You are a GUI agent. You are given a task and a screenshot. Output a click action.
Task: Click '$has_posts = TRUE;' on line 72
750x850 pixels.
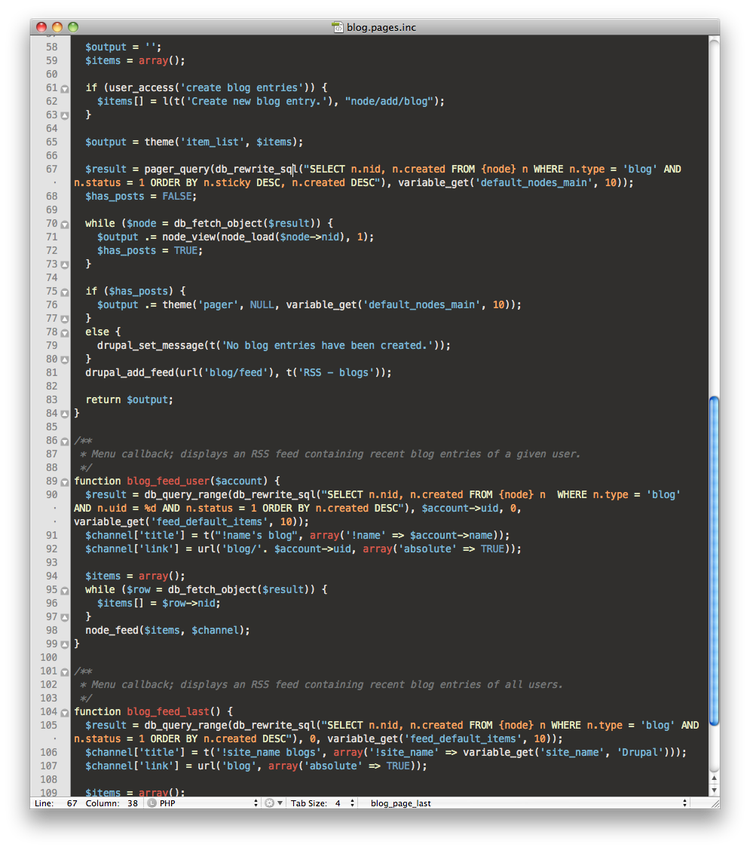pyautogui.click(x=150, y=250)
